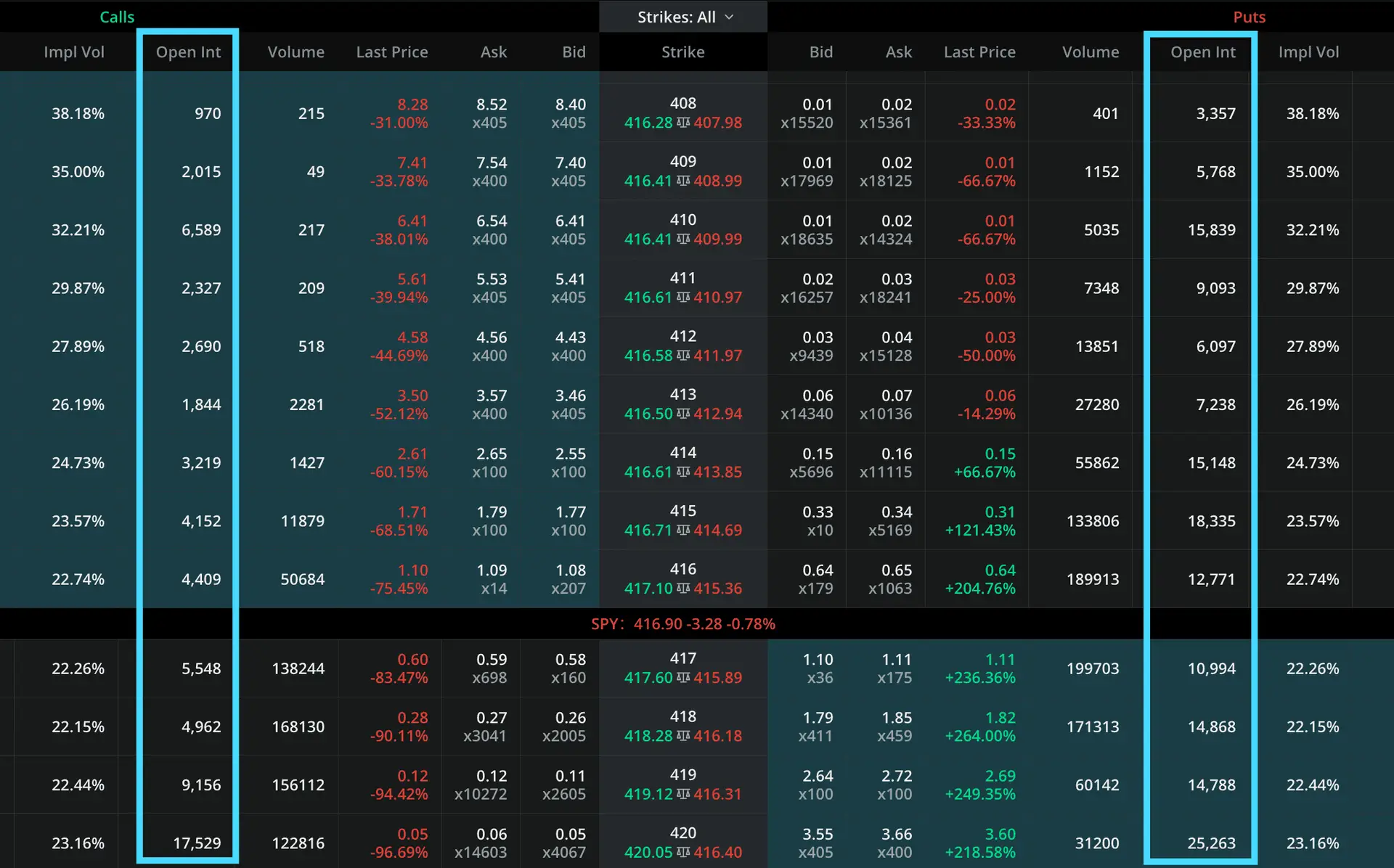Viewport: 1394px width, 868px height.
Task: Click call bid 0.58 x160 at strike 417
Action: tap(567, 668)
